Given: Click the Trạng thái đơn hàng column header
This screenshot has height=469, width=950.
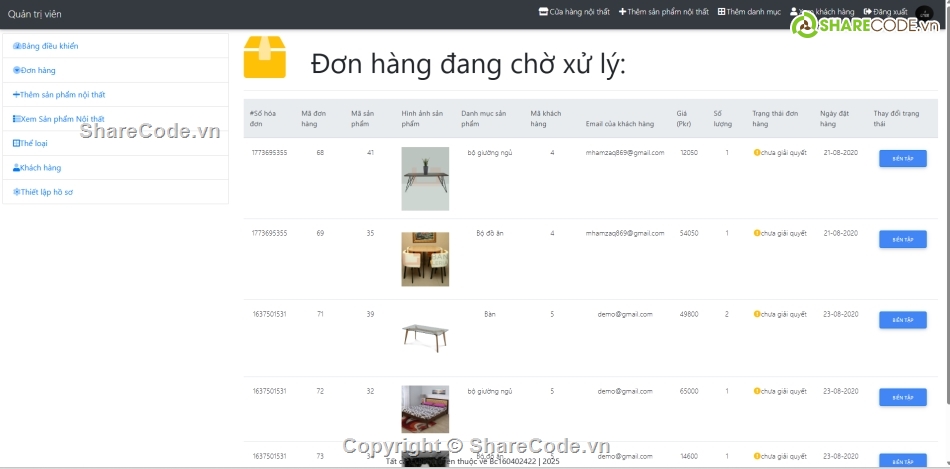Looking at the screenshot, I should 775,118.
